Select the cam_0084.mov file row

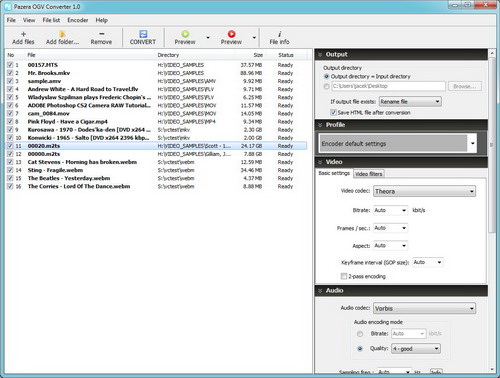[156, 113]
